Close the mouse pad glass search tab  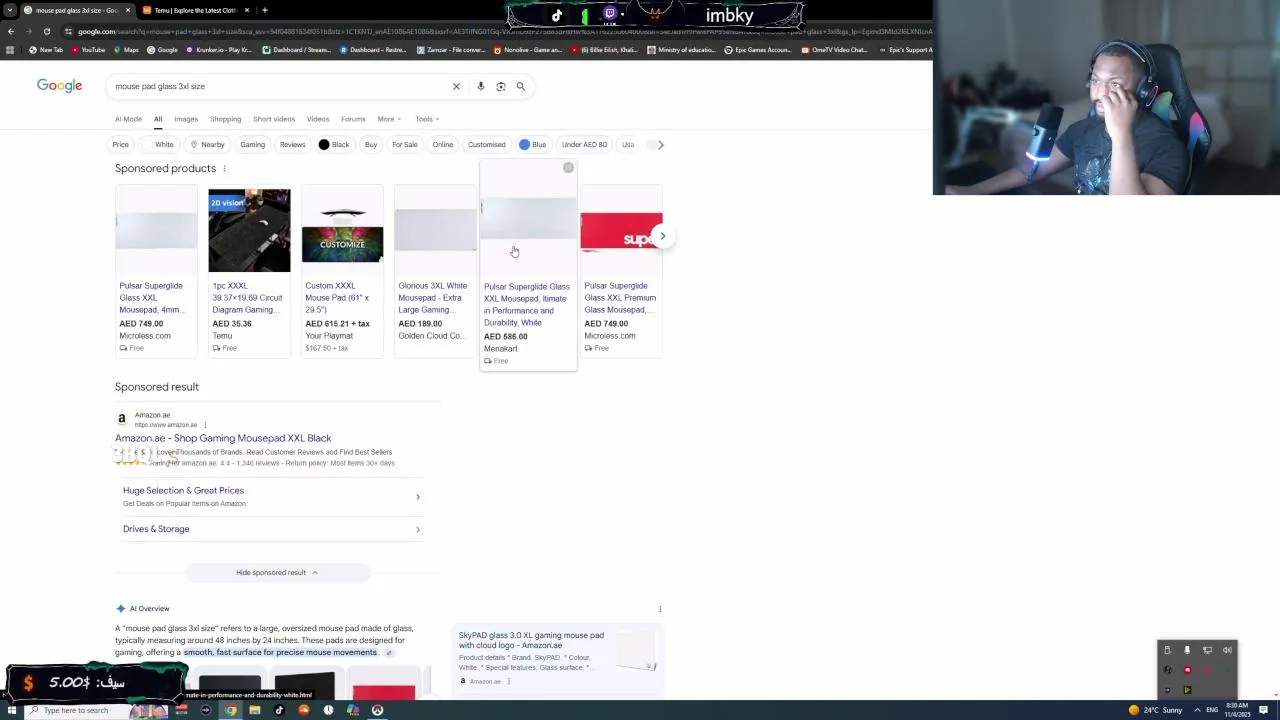pyautogui.click(x=127, y=10)
